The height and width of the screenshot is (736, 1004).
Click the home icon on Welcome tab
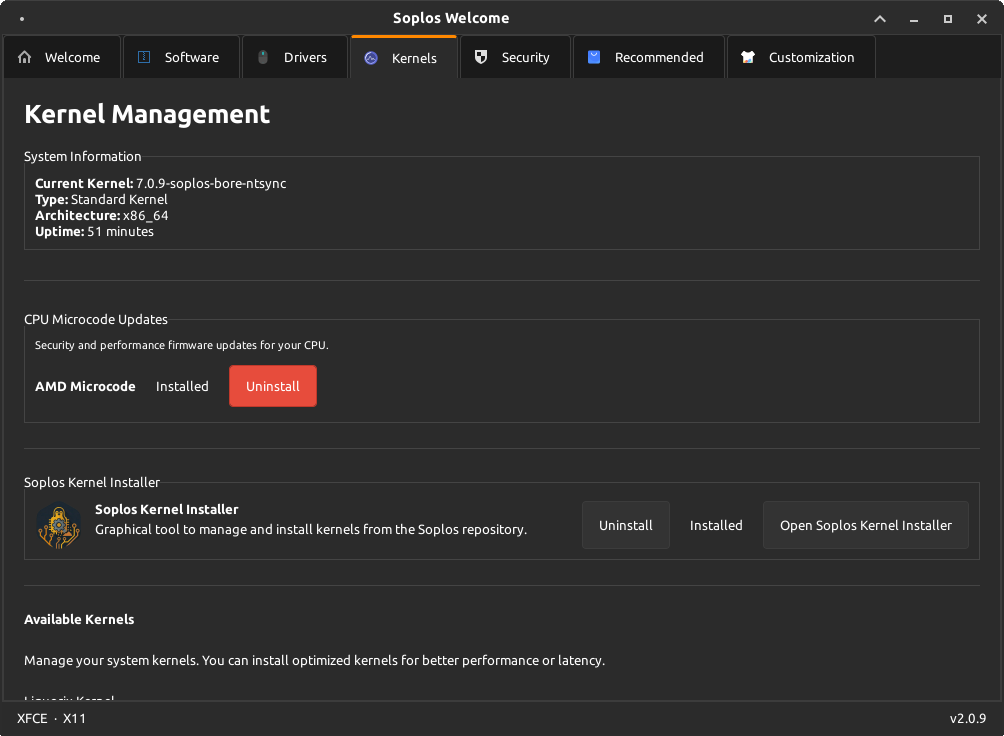tap(24, 57)
